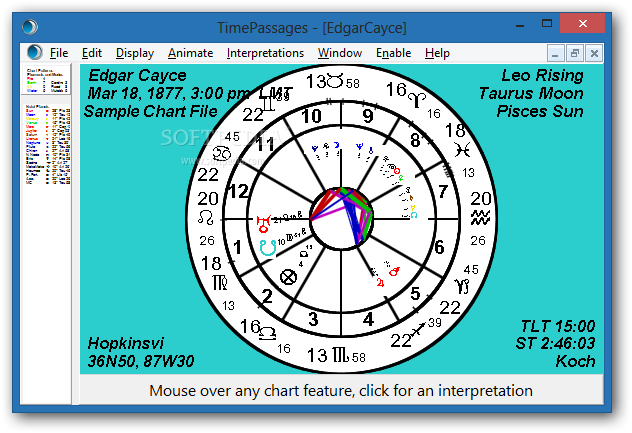
Task: Maximize the TimePassages main window
Action: point(547,23)
